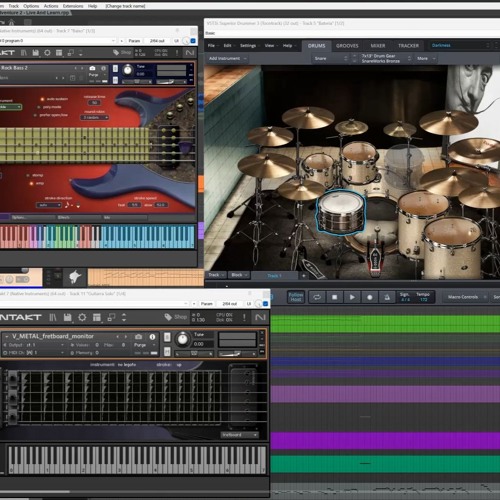Adjust Tune knob on V_METAL_fretboard_monitor

(x=182, y=339)
